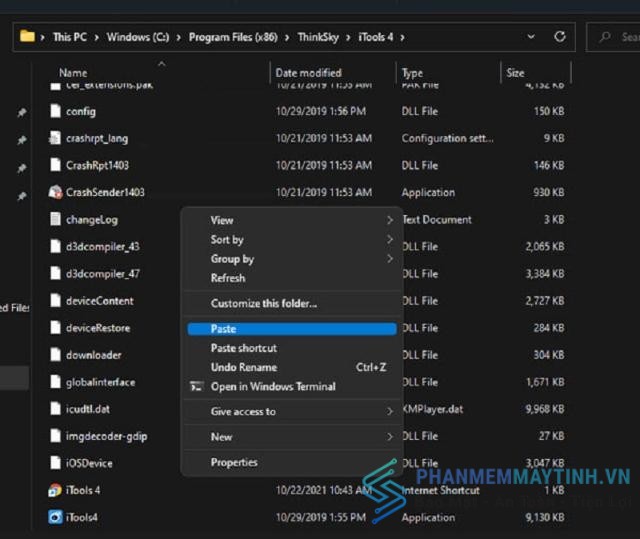The height and width of the screenshot is (539, 640).
Task: Select the icudtl.dat file icon
Action: coord(55,408)
